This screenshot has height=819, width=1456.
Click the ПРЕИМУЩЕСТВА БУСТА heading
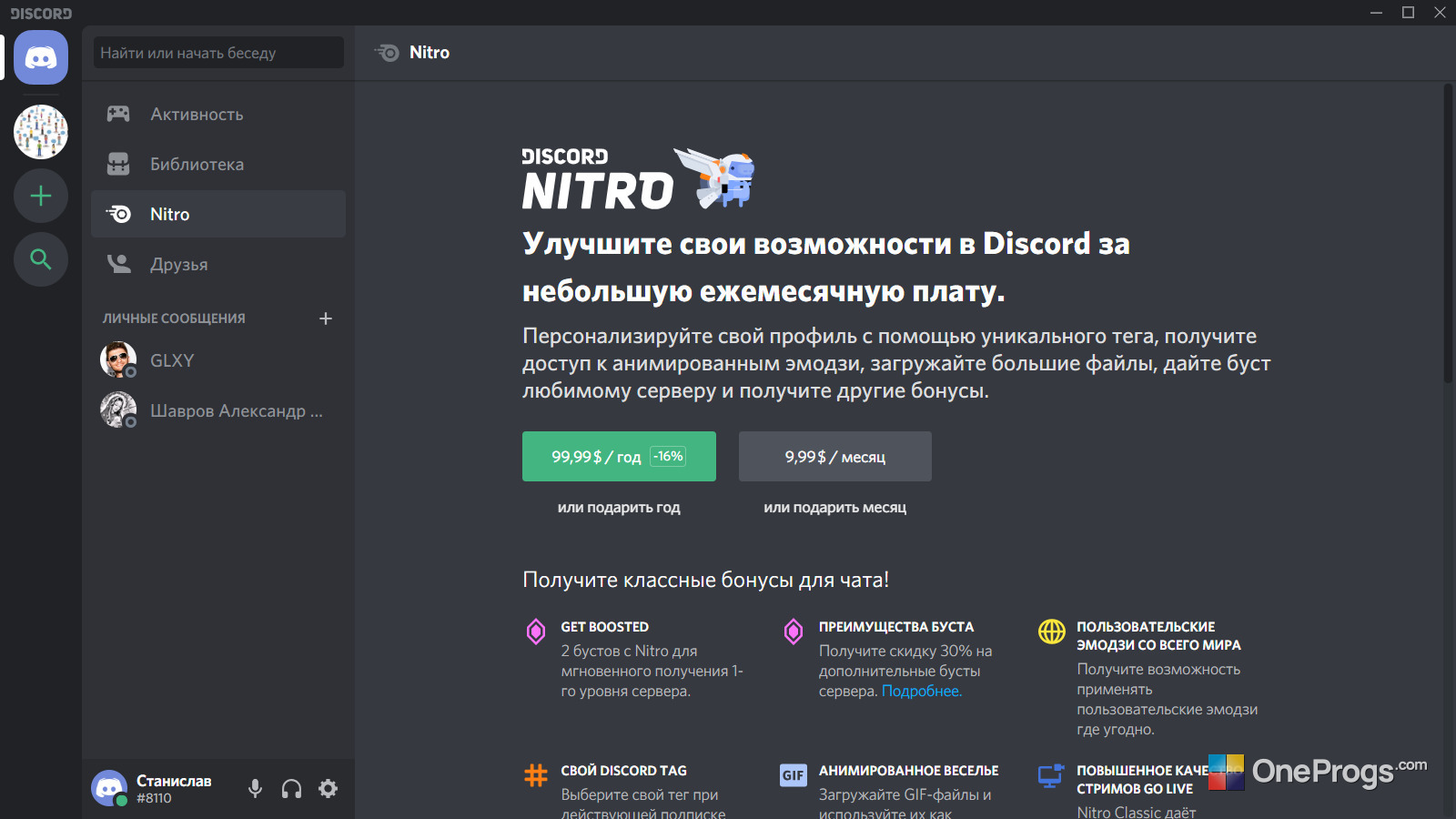point(896,627)
